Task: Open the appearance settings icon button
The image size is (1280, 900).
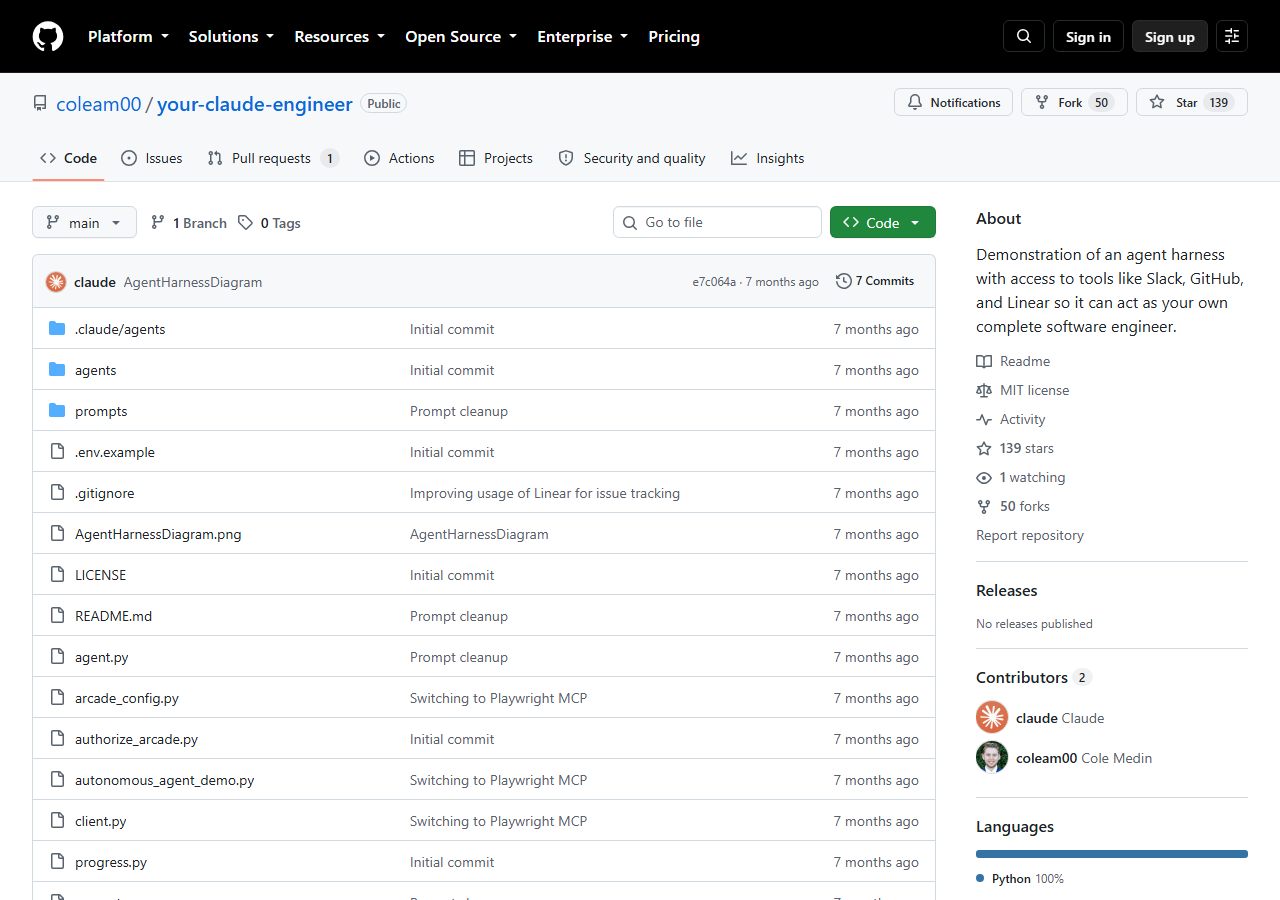Action: pyautogui.click(x=1232, y=36)
